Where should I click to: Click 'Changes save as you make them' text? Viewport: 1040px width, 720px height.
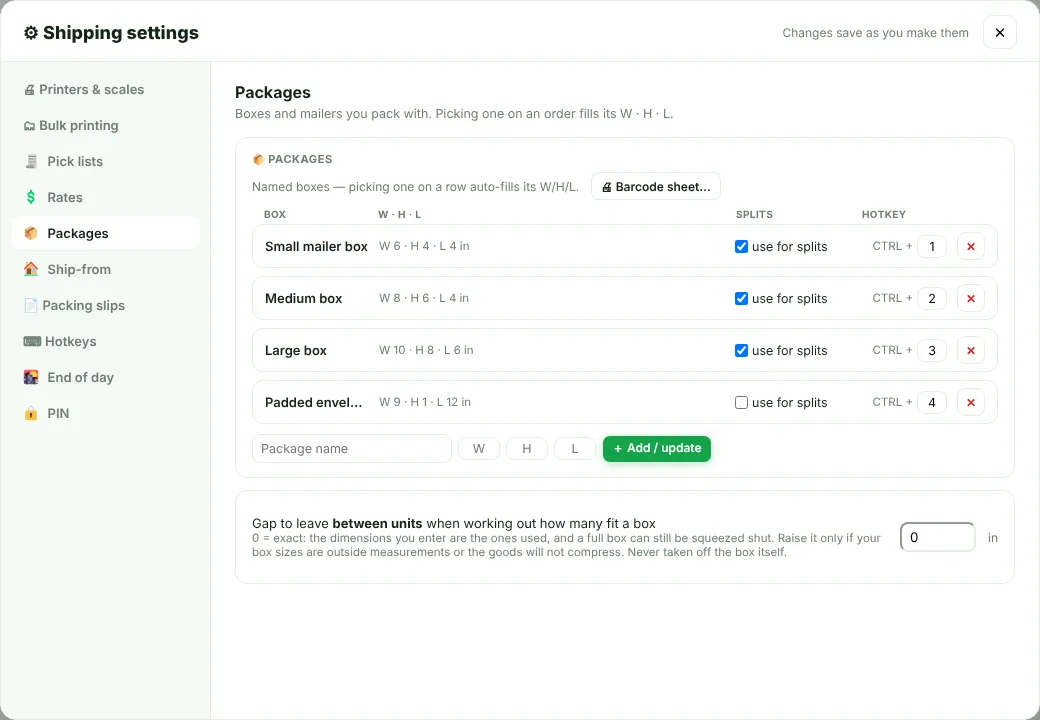[875, 32]
